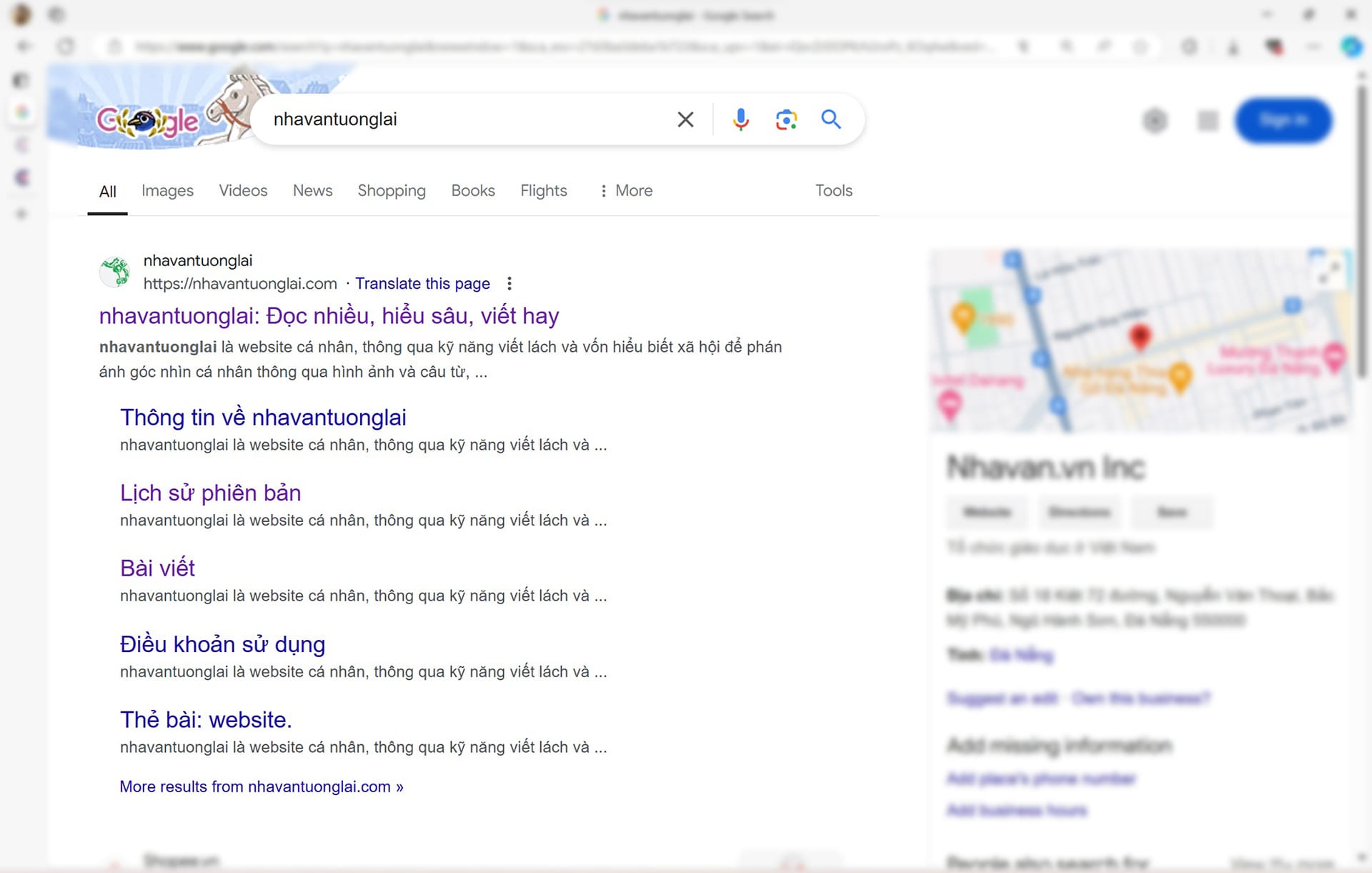Screen dimensions: 1372x873
Task: Click the https://nhavantuonglai.com URL text
Action: [240, 284]
